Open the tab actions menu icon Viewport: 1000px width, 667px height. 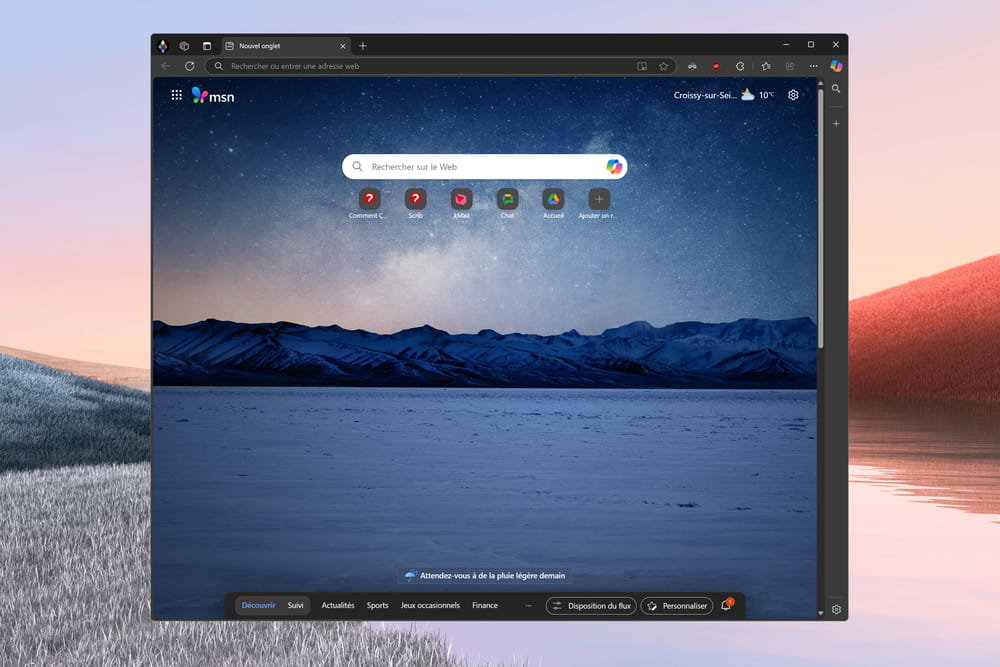coord(207,46)
